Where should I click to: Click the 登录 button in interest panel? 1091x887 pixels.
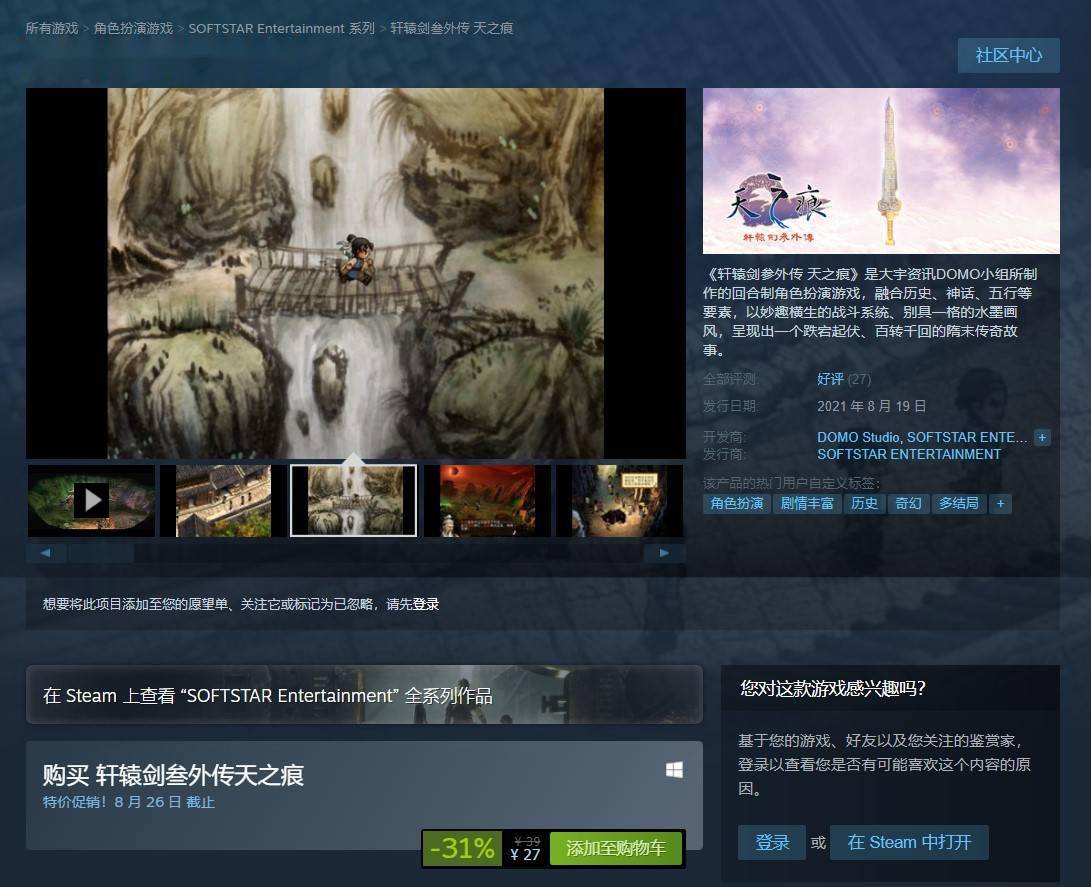coord(772,842)
